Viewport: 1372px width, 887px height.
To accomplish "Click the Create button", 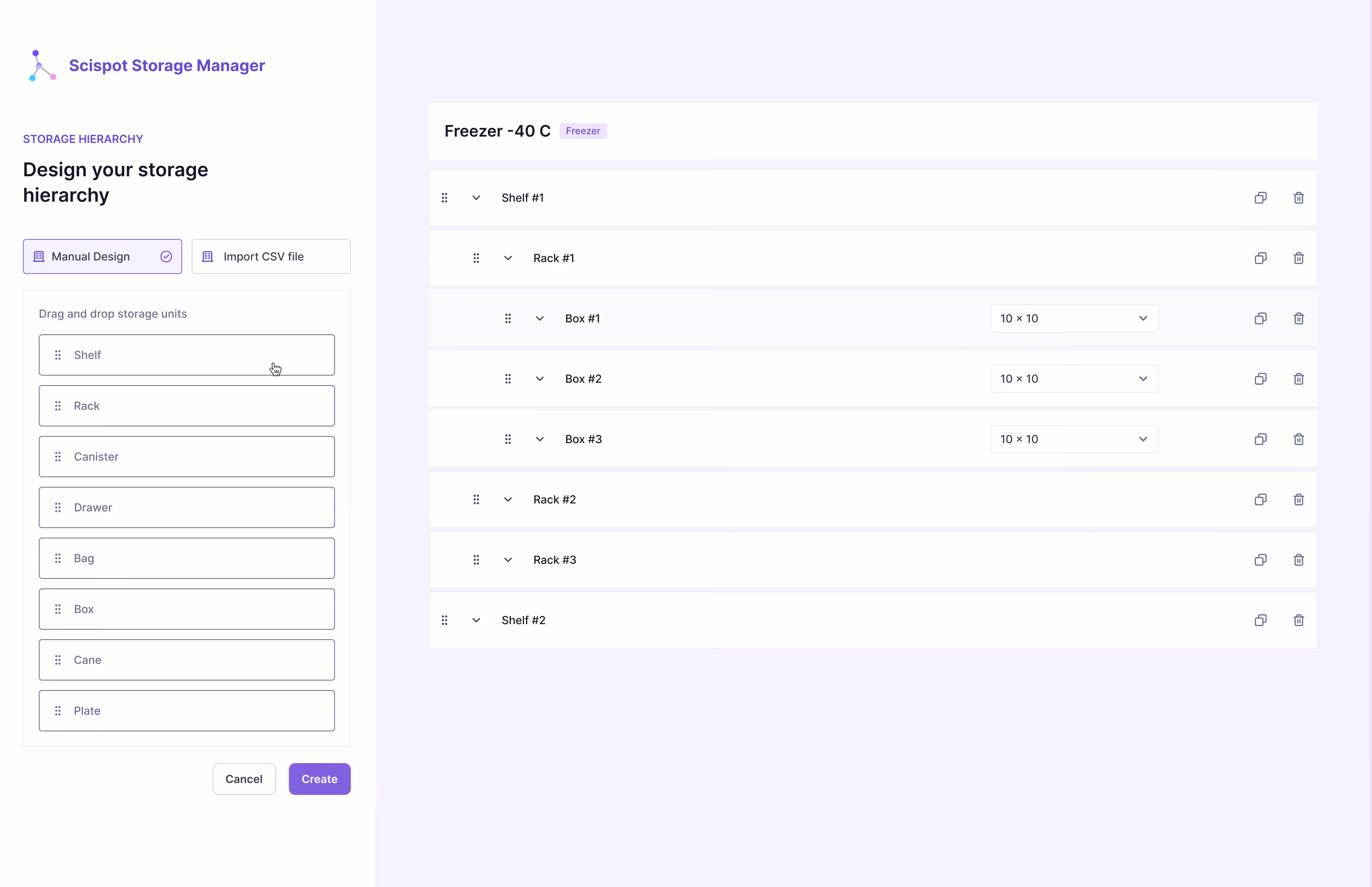I will [320, 779].
